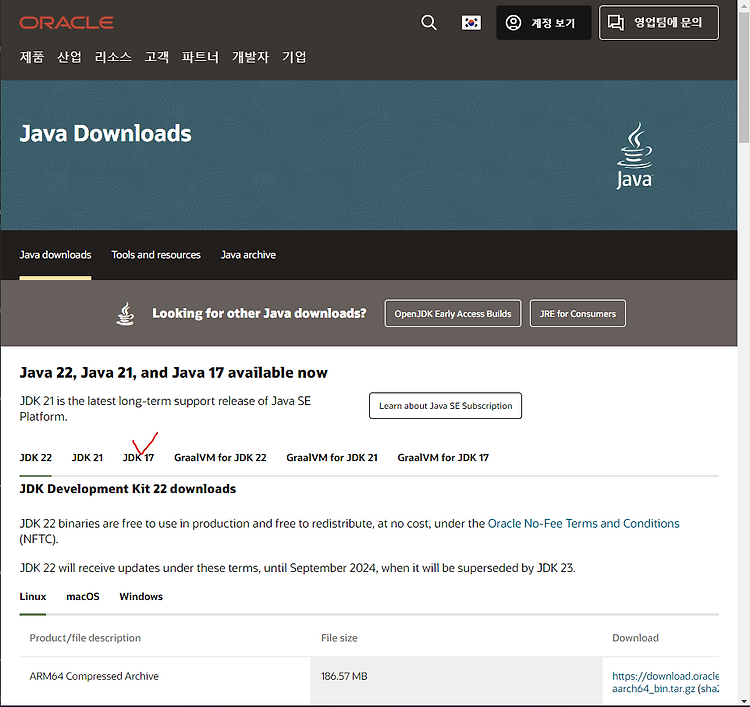Open the 기업 menu
This screenshot has height=707, width=750.
294,57
